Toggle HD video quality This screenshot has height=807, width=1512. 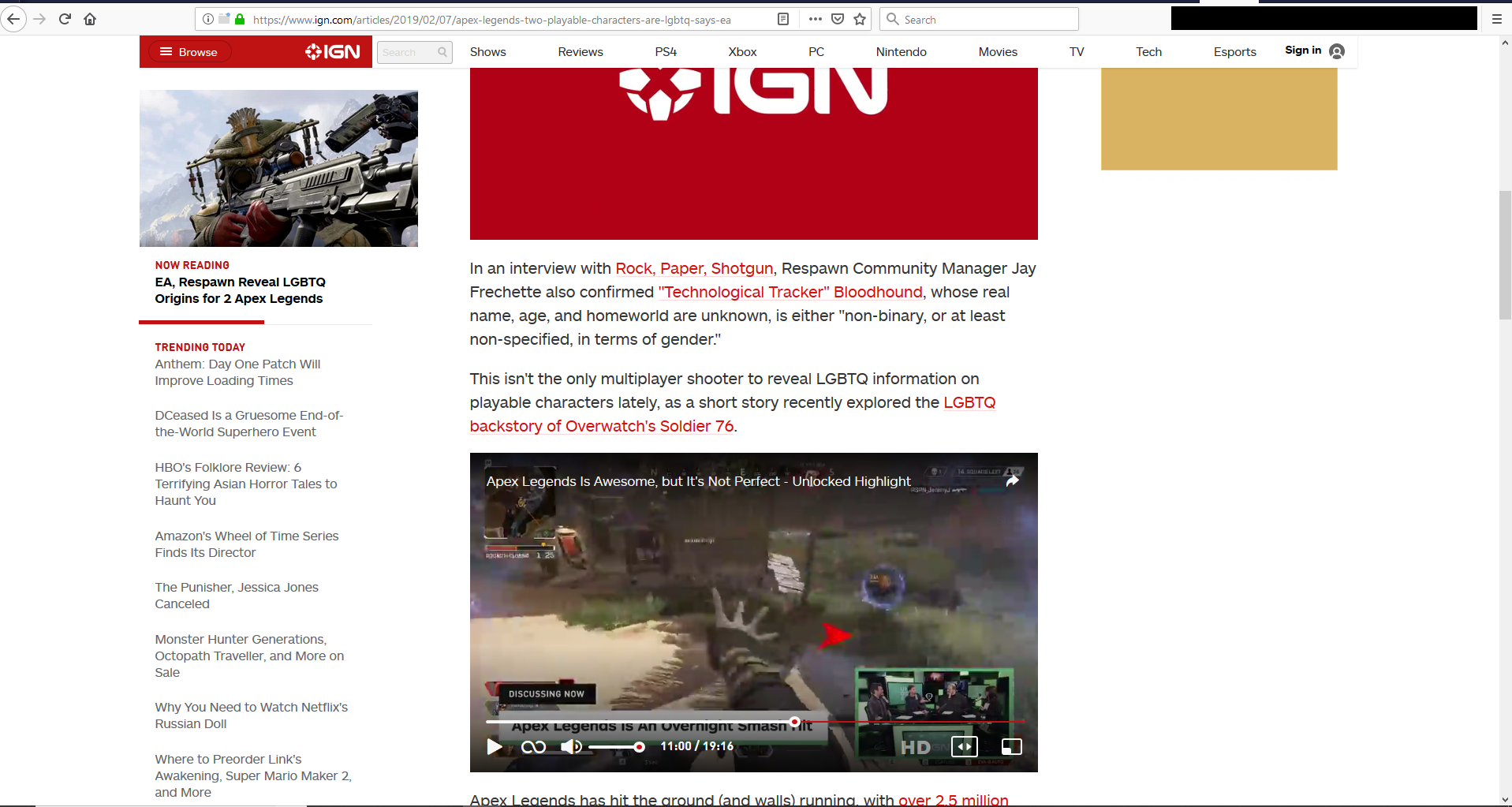click(x=915, y=747)
